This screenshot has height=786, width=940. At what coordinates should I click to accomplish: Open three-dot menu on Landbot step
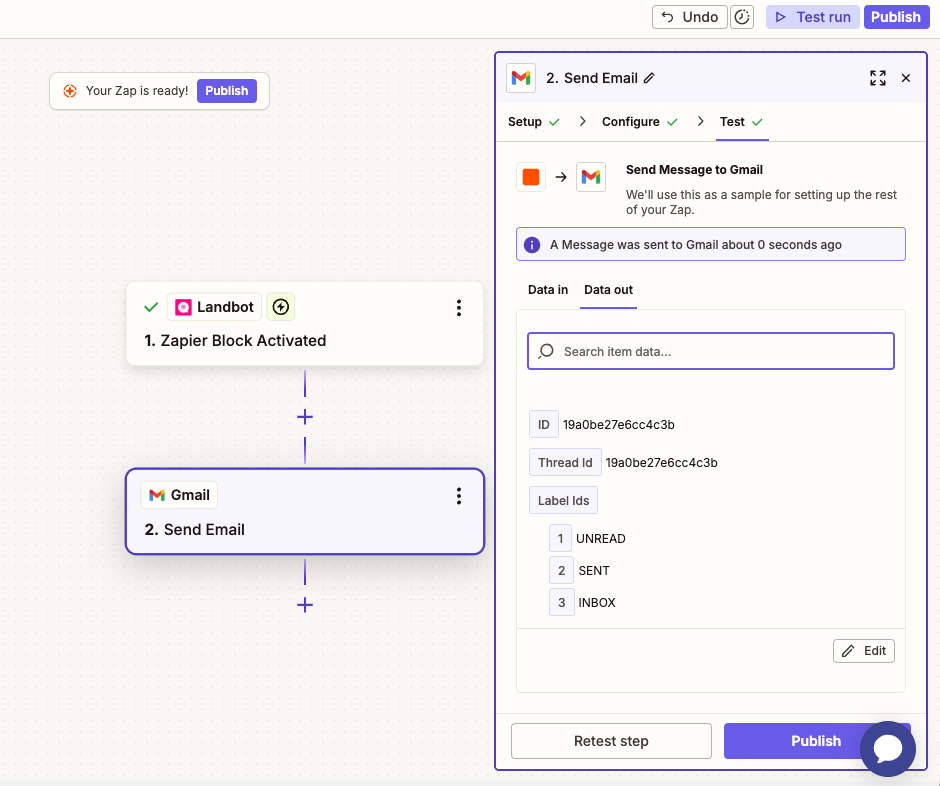pyautogui.click(x=459, y=308)
